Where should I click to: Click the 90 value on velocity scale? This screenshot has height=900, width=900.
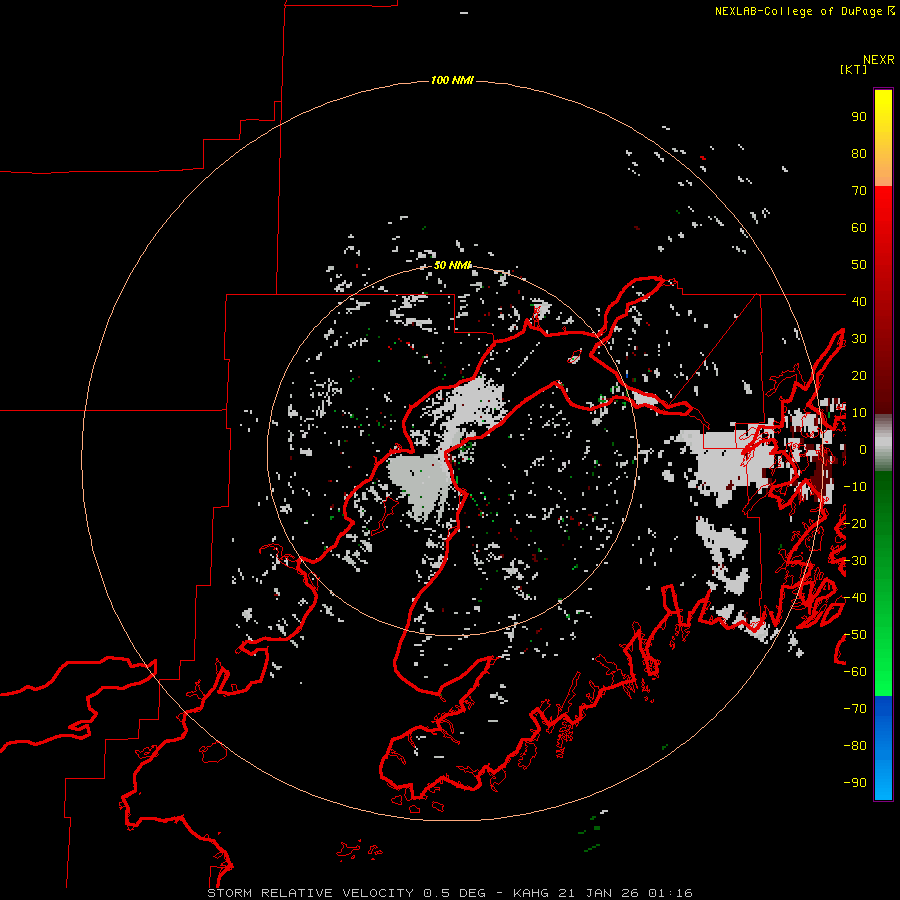pos(859,117)
